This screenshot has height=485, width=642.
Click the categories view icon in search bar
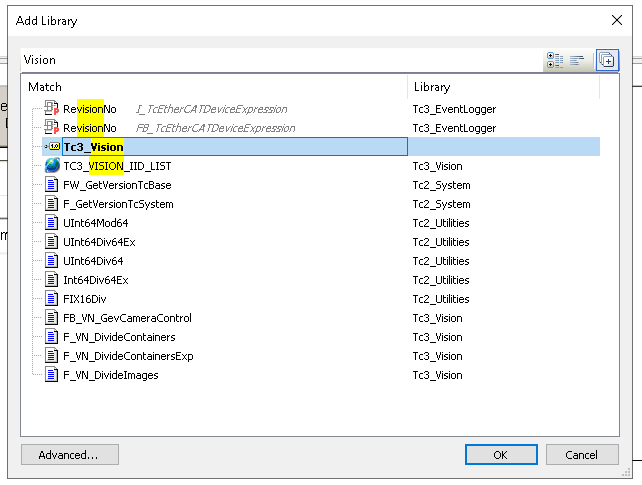(x=555, y=61)
